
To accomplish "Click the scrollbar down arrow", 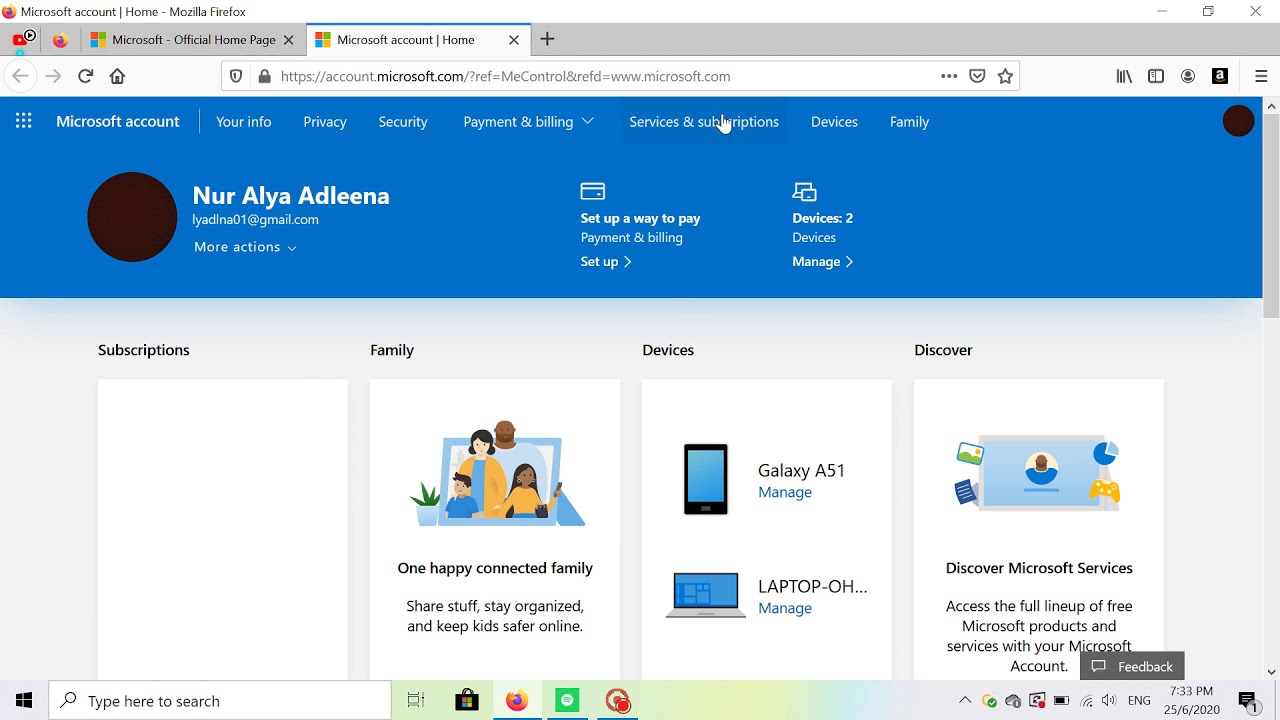I will (x=1271, y=672).
